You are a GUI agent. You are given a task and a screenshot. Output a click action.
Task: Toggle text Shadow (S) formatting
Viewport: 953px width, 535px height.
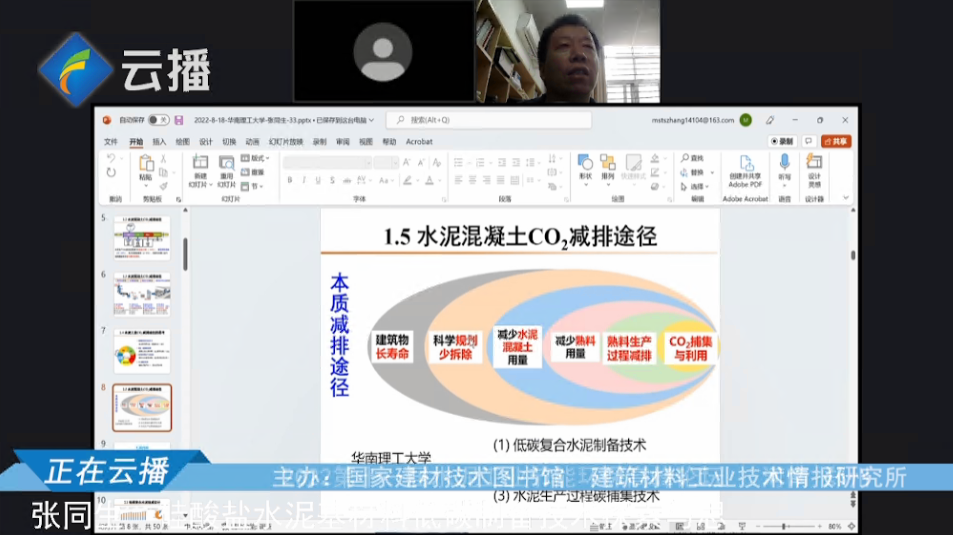click(332, 181)
